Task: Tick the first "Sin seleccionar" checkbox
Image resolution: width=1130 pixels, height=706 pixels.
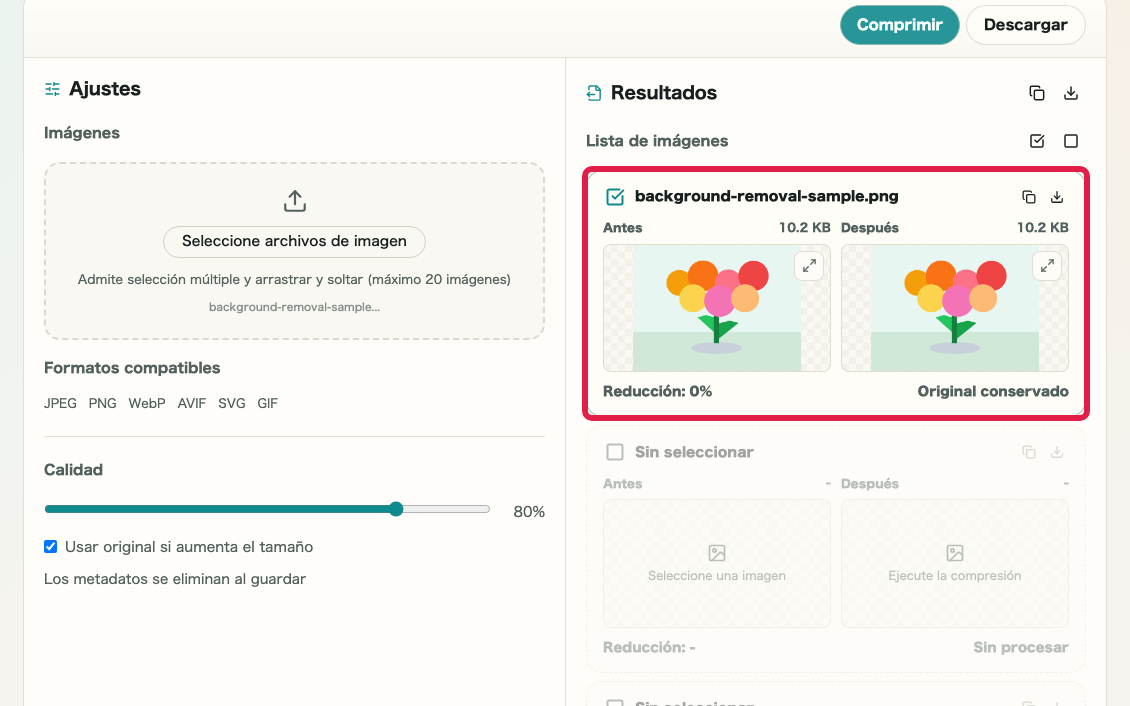Action: [x=615, y=452]
